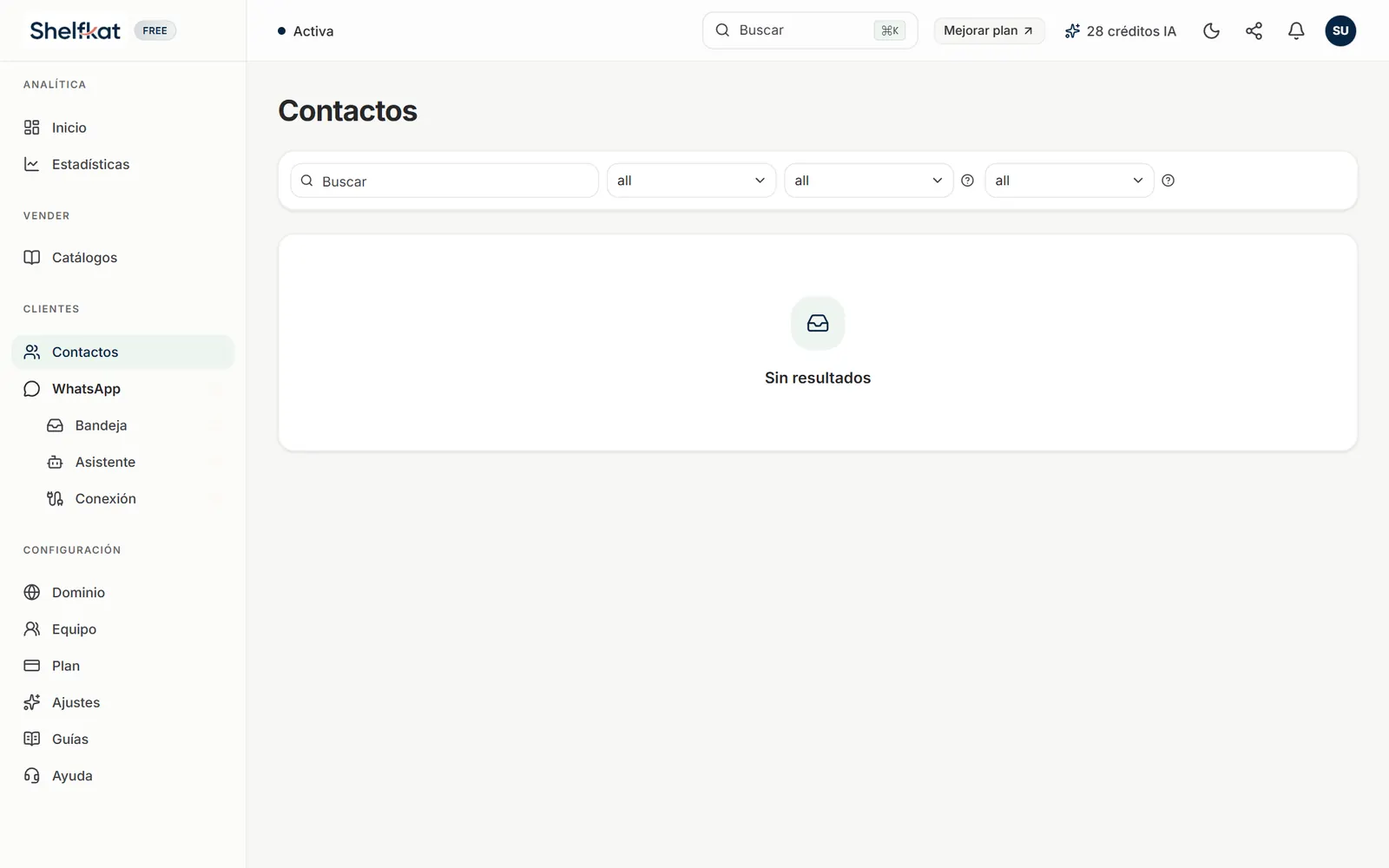Click the Asistente robot icon
1389x868 pixels.
pos(55,462)
